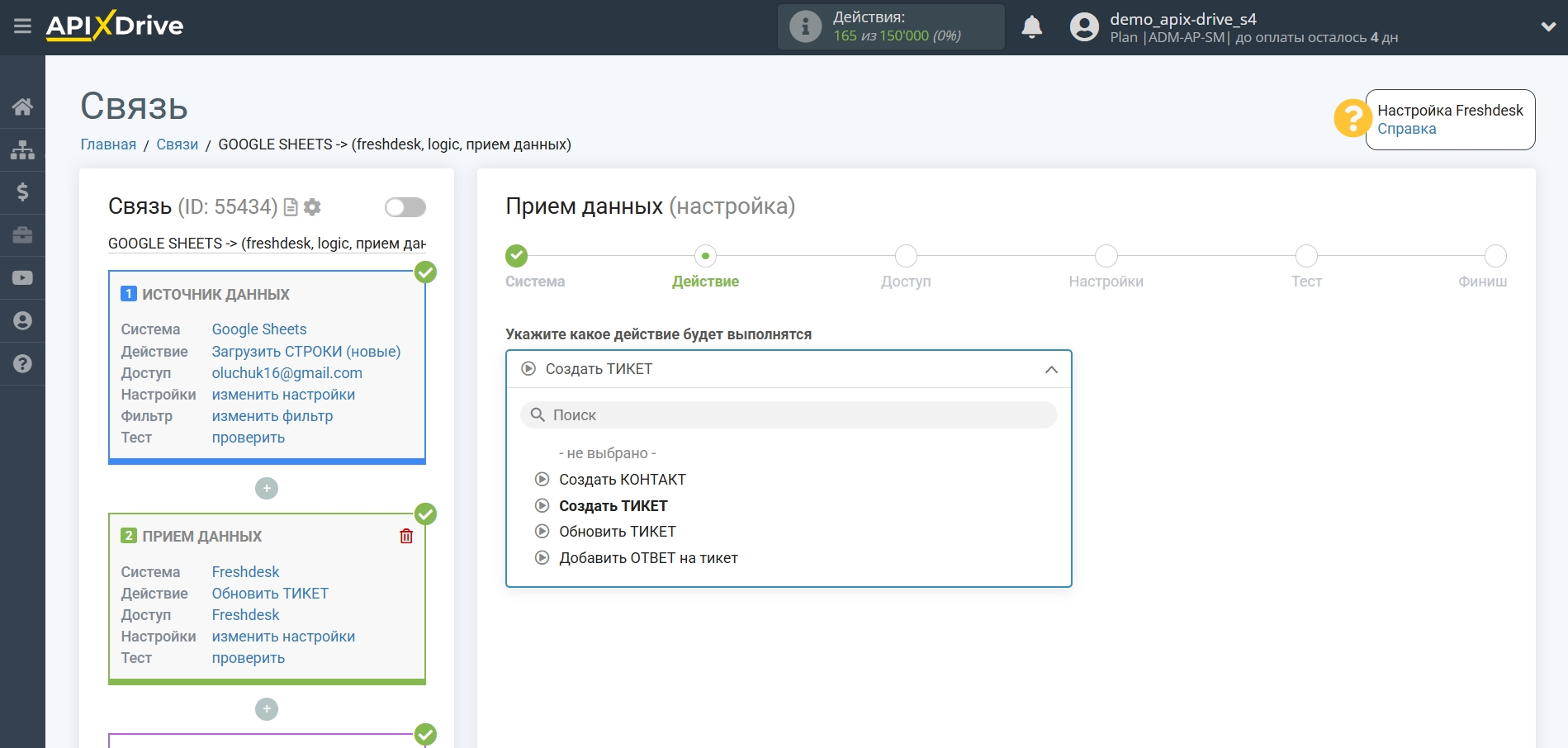The height and width of the screenshot is (748, 1568).
Task: Click изменить настройки in source block
Action: point(283,395)
